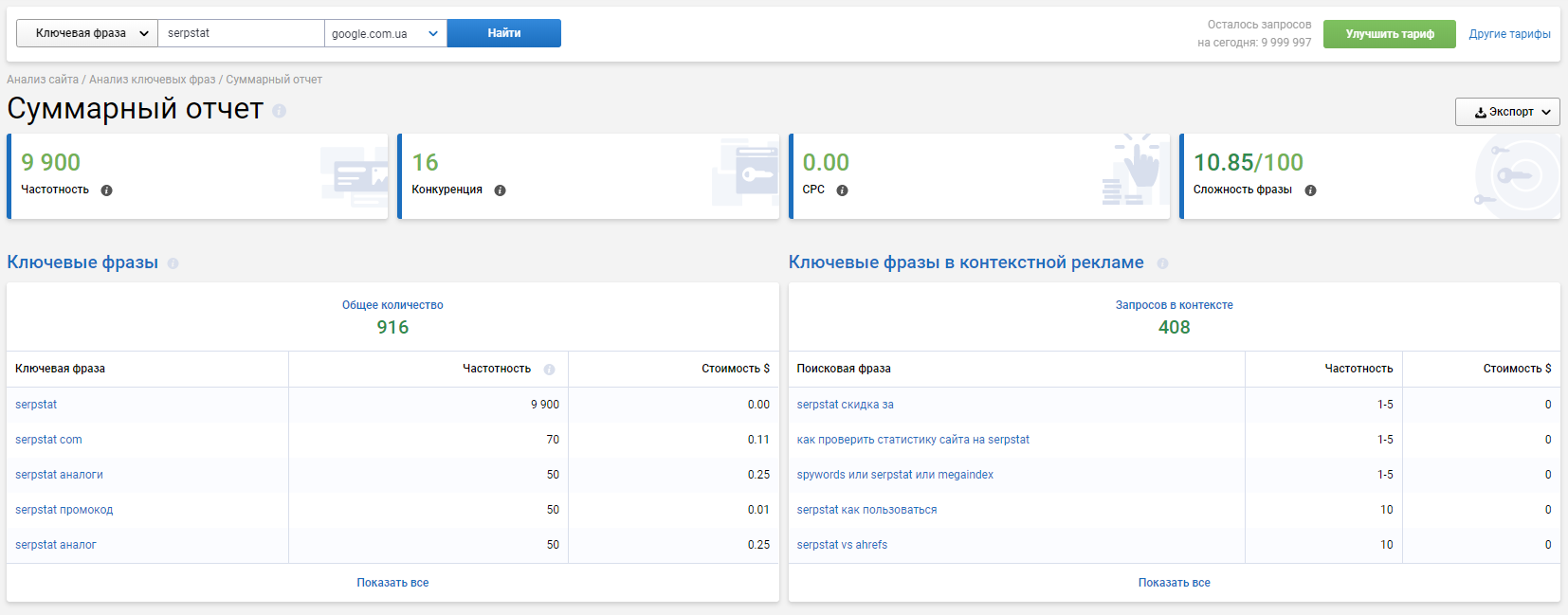Click the Поисковая фраза column header

tap(844, 369)
